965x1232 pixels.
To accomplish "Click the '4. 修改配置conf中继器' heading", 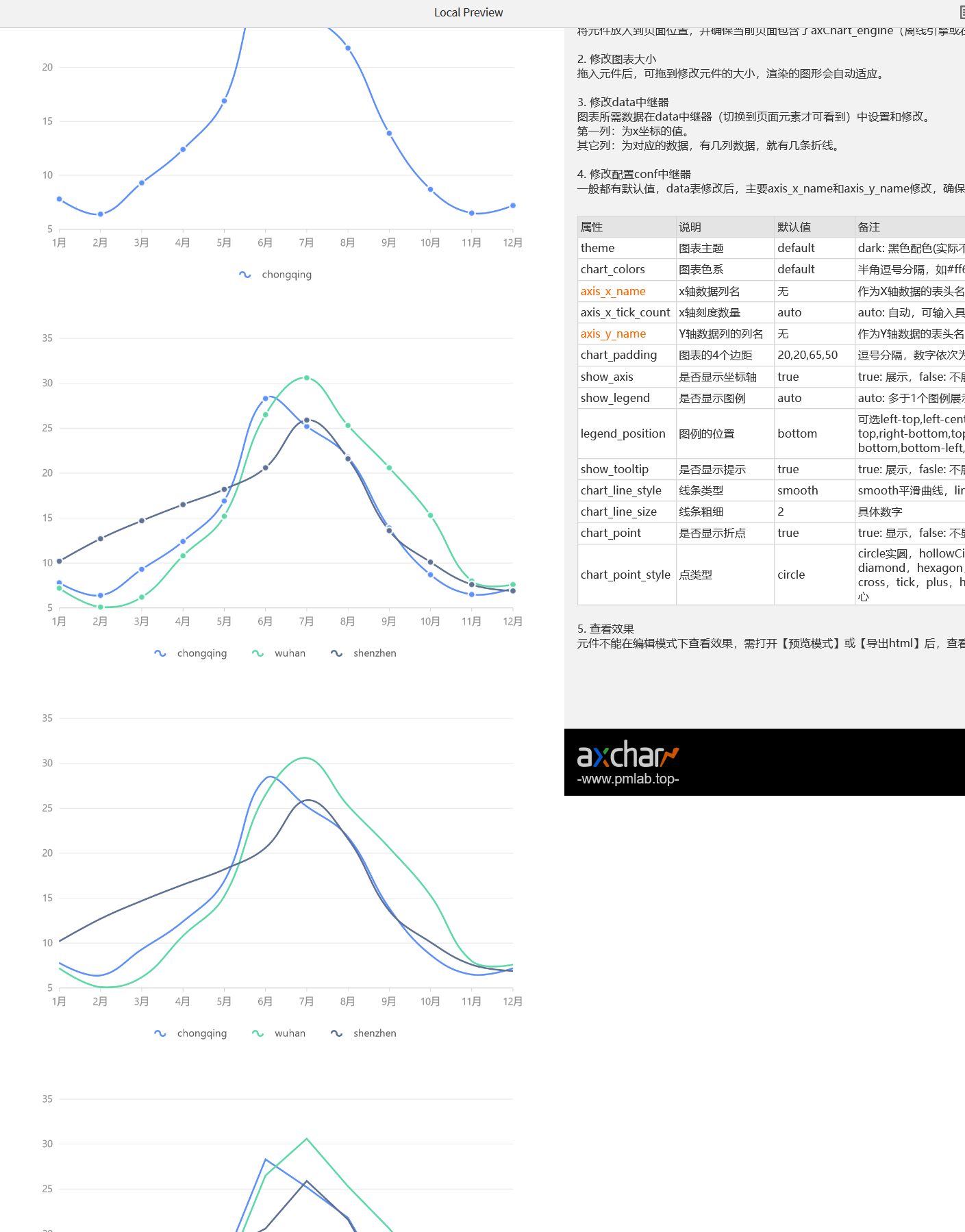I will point(634,174).
